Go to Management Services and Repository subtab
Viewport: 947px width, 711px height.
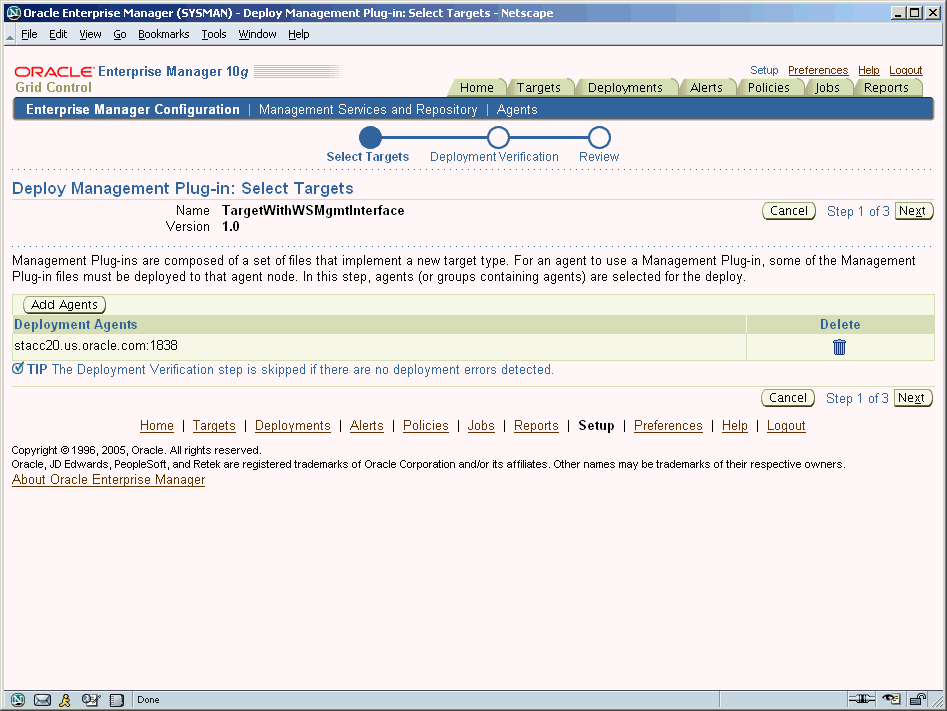pos(367,110)
